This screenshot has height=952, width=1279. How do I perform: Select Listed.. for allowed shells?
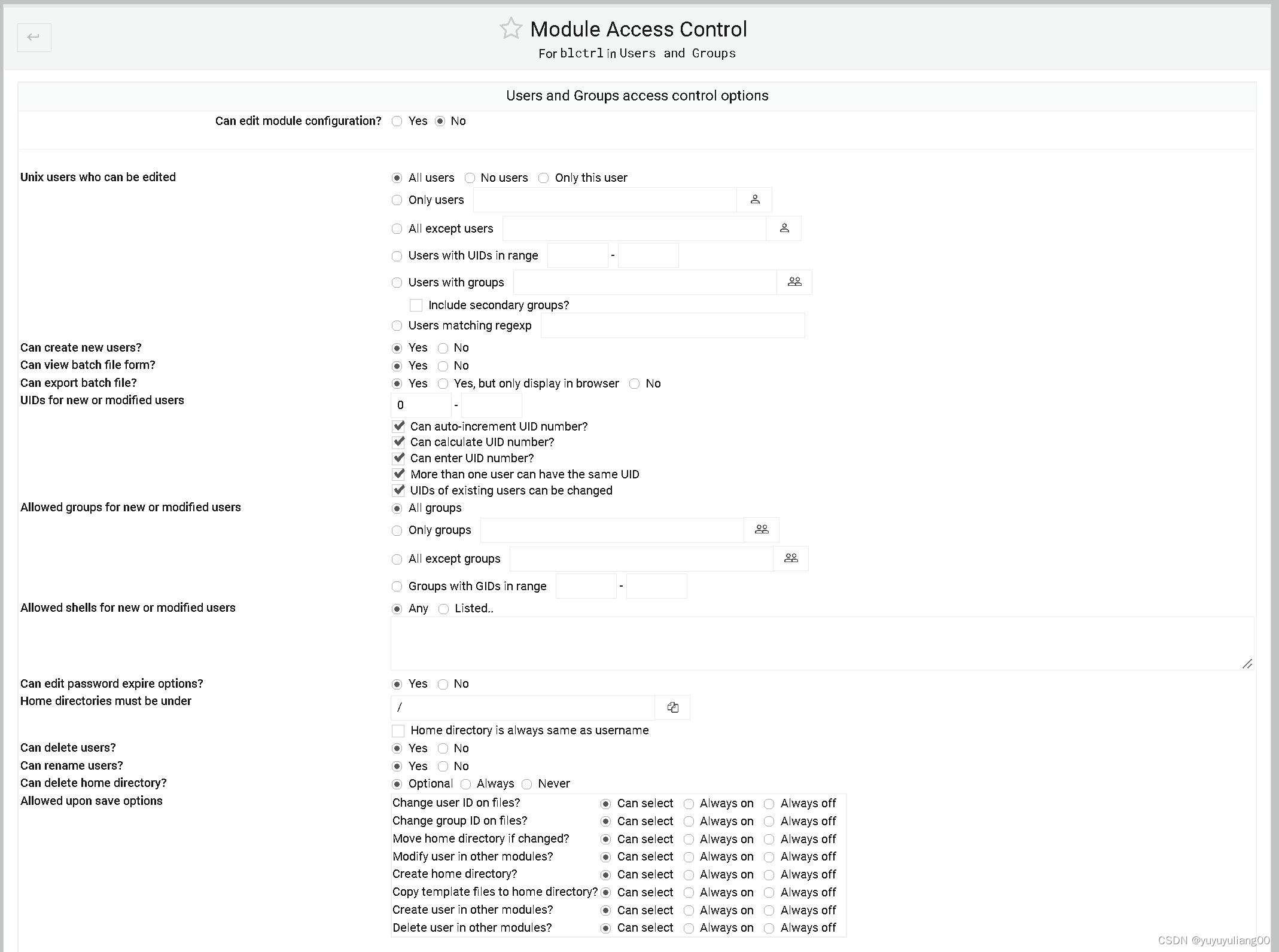pyautogui.click(x=443, y=608)
